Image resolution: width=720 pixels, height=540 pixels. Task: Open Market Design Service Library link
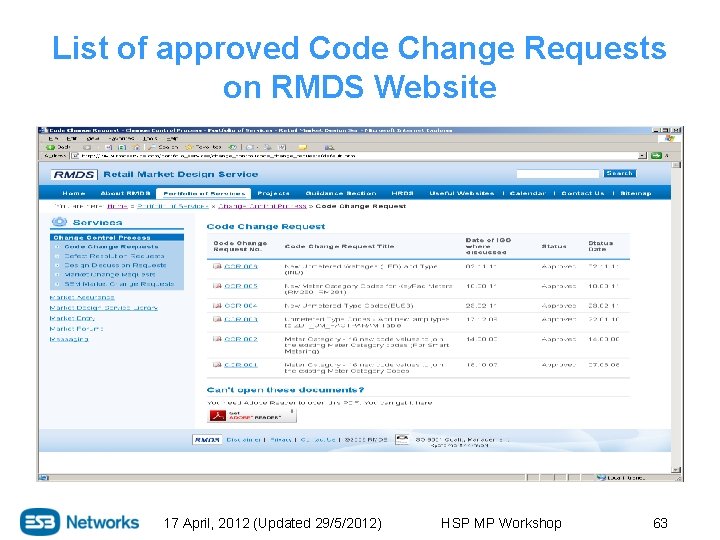coord(104,308)
